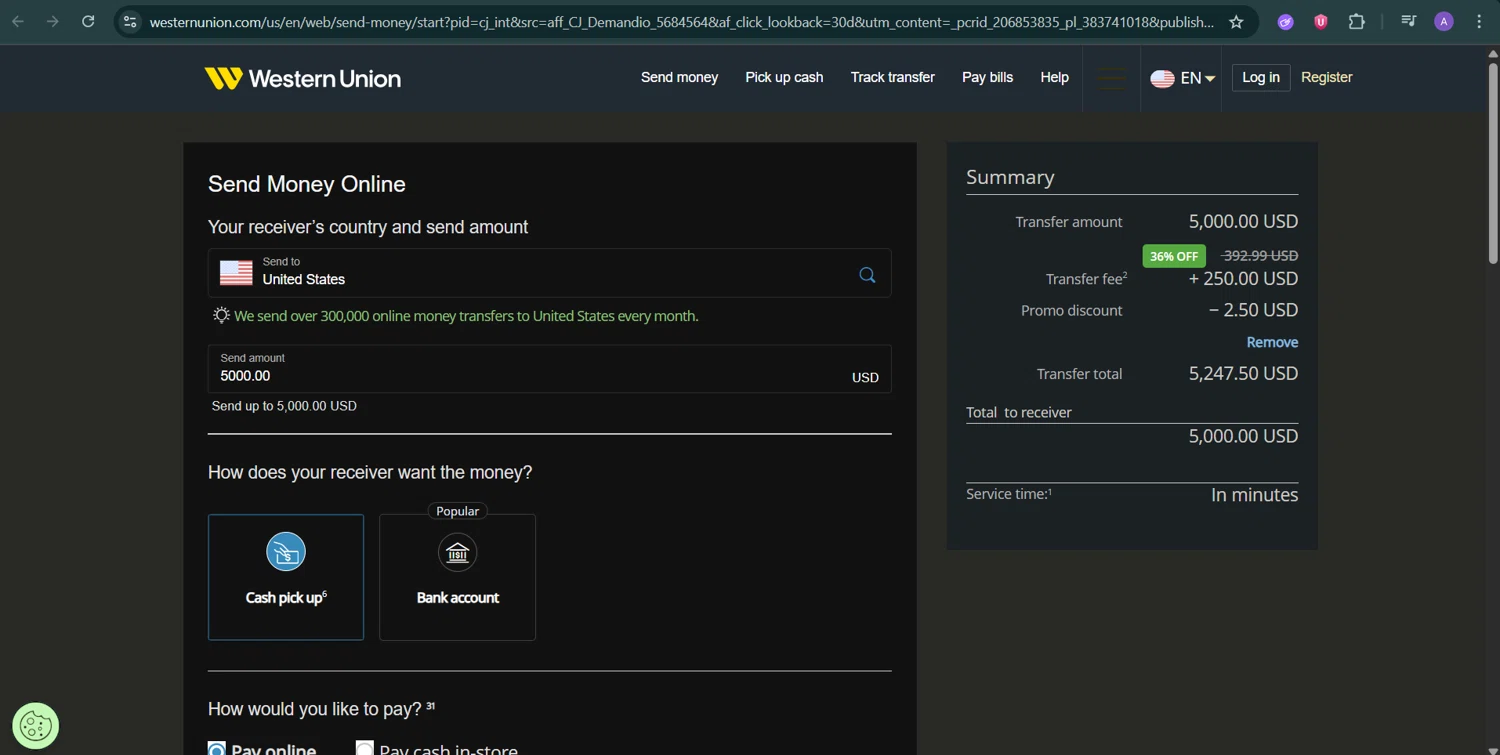Image resolution: width=1500 pixels, height=755 pixels.
Task: Click the browser back arrow
Action: (18, 21)
